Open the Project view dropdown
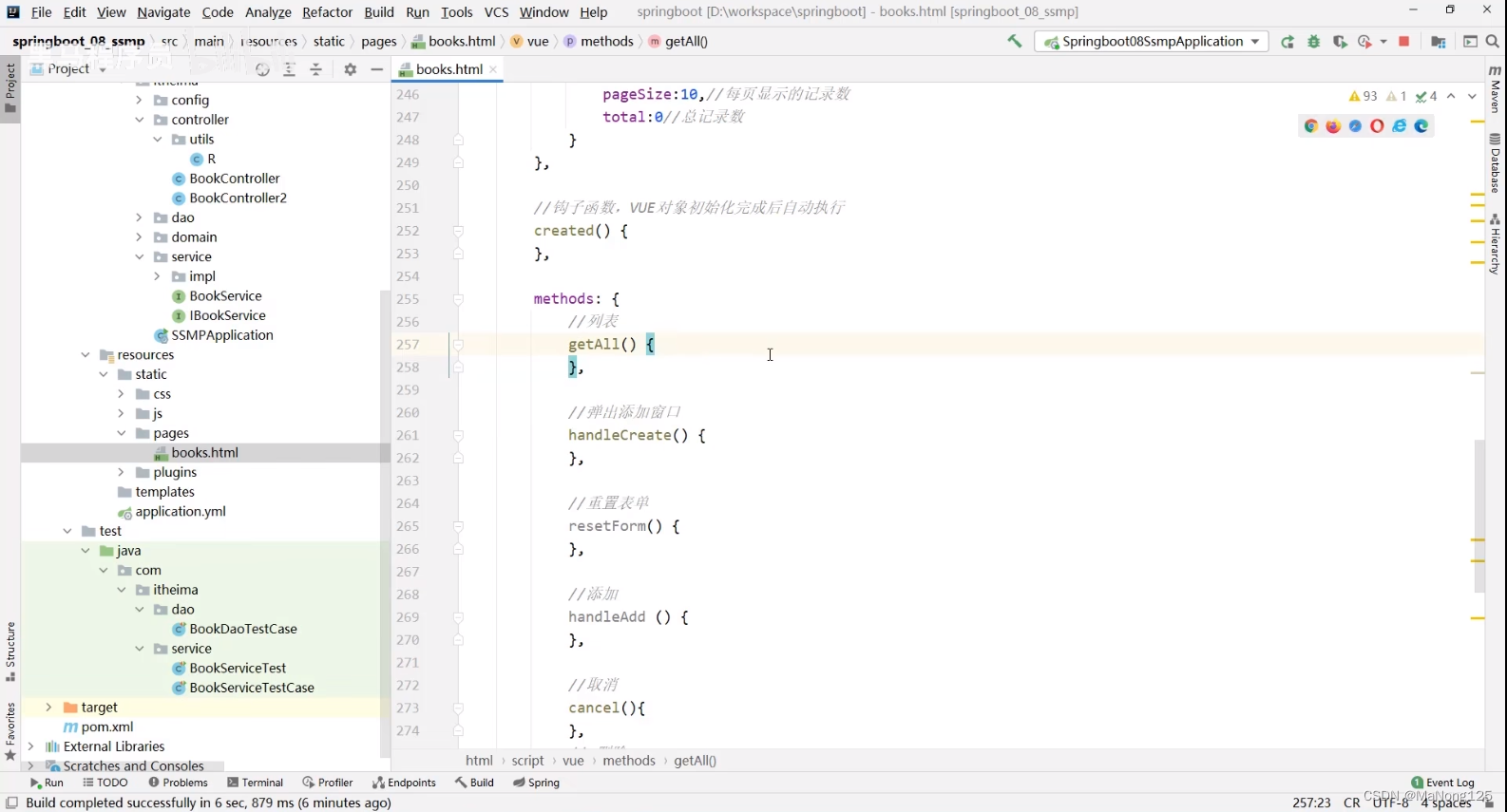Screen dimensions: 1507x812 tap(67, 69)
